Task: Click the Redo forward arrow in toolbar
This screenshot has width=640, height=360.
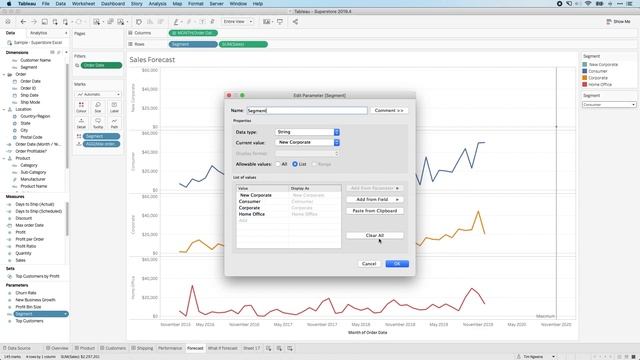Action: click(x=34, y=22)
